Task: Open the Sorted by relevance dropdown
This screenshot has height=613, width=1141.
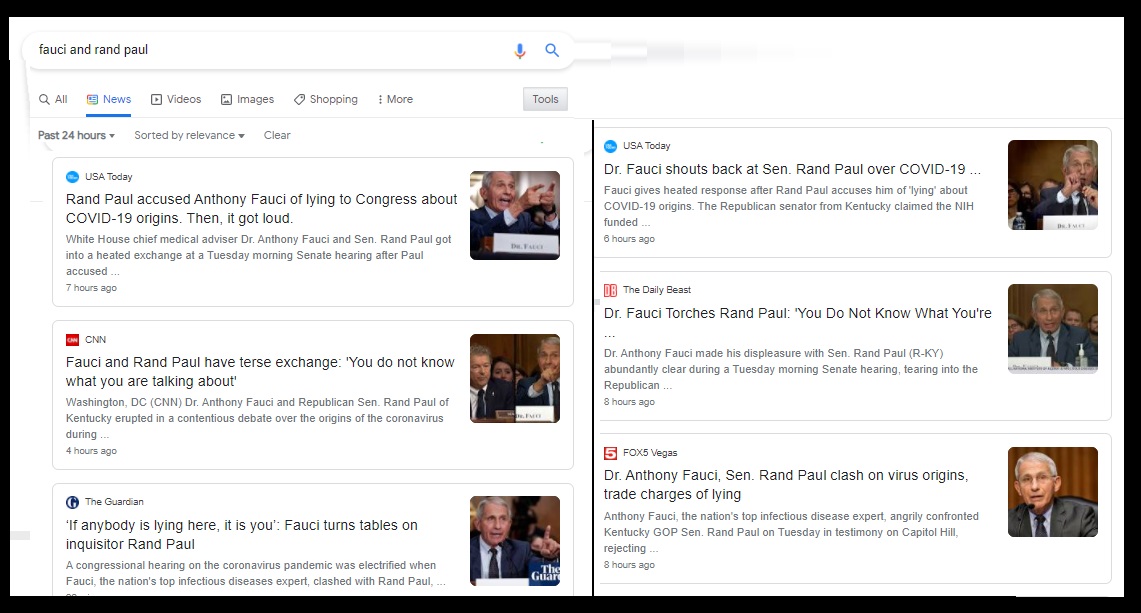Action: click(189, 135)
